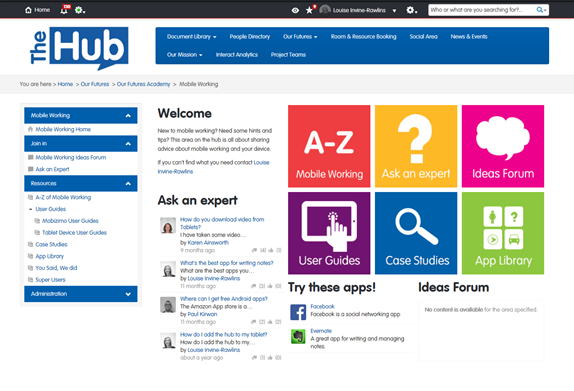Collapse the Join in sidebar section

click(128, 144)
